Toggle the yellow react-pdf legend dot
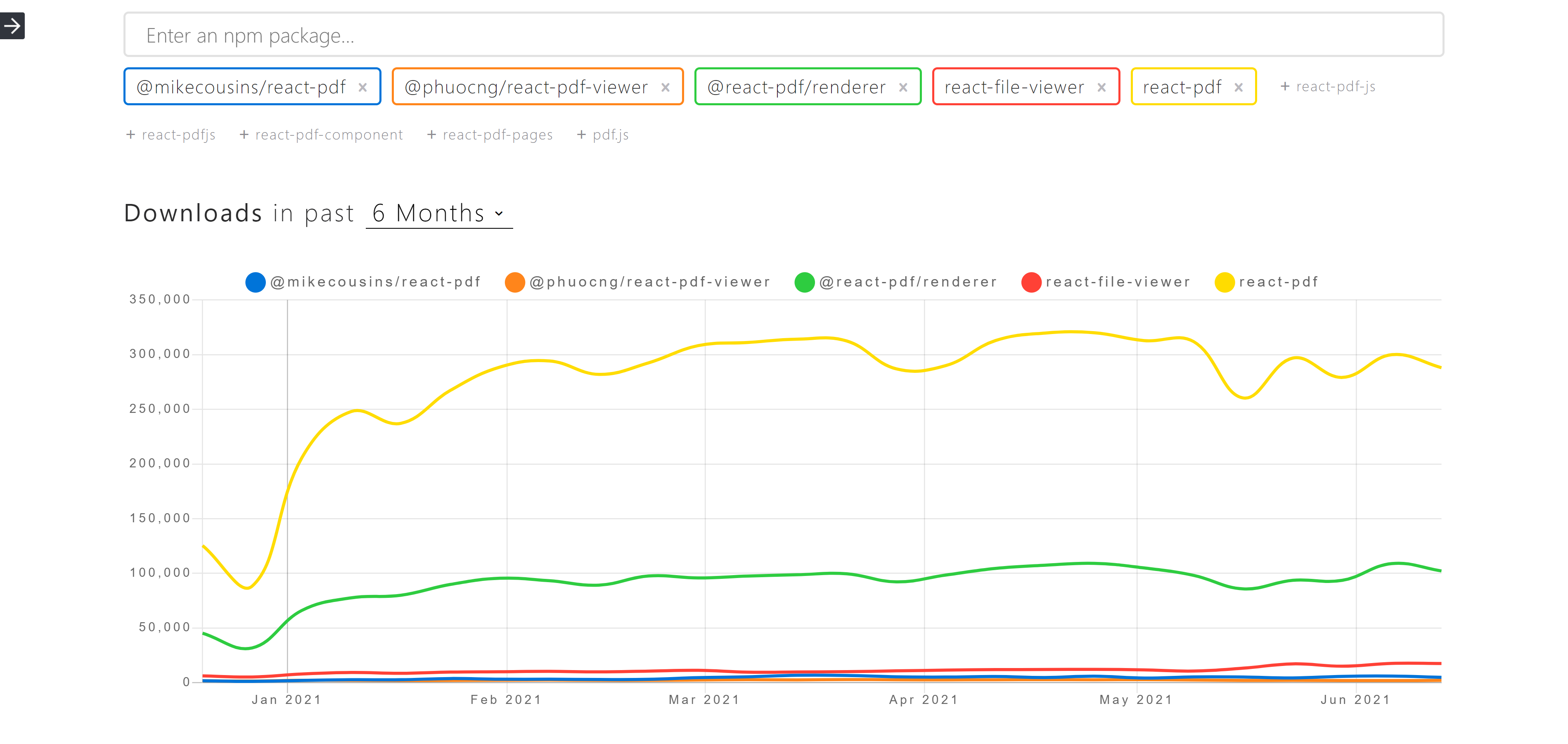 (x=1225, y=282)
